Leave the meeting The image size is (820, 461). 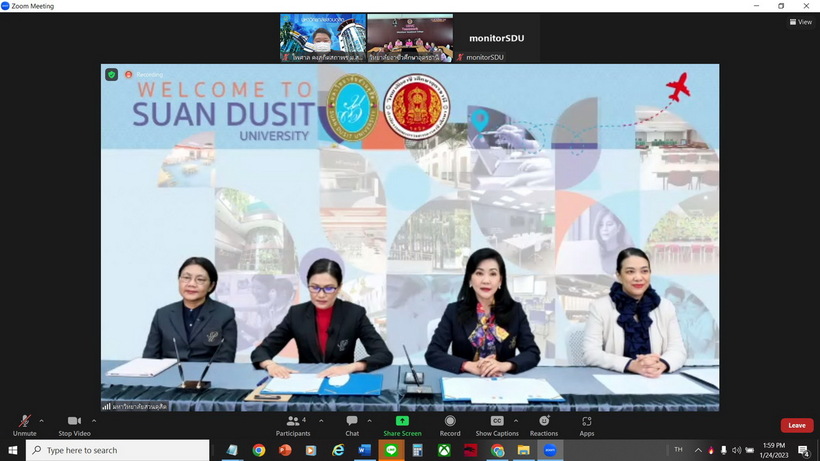tap(797, 425)
